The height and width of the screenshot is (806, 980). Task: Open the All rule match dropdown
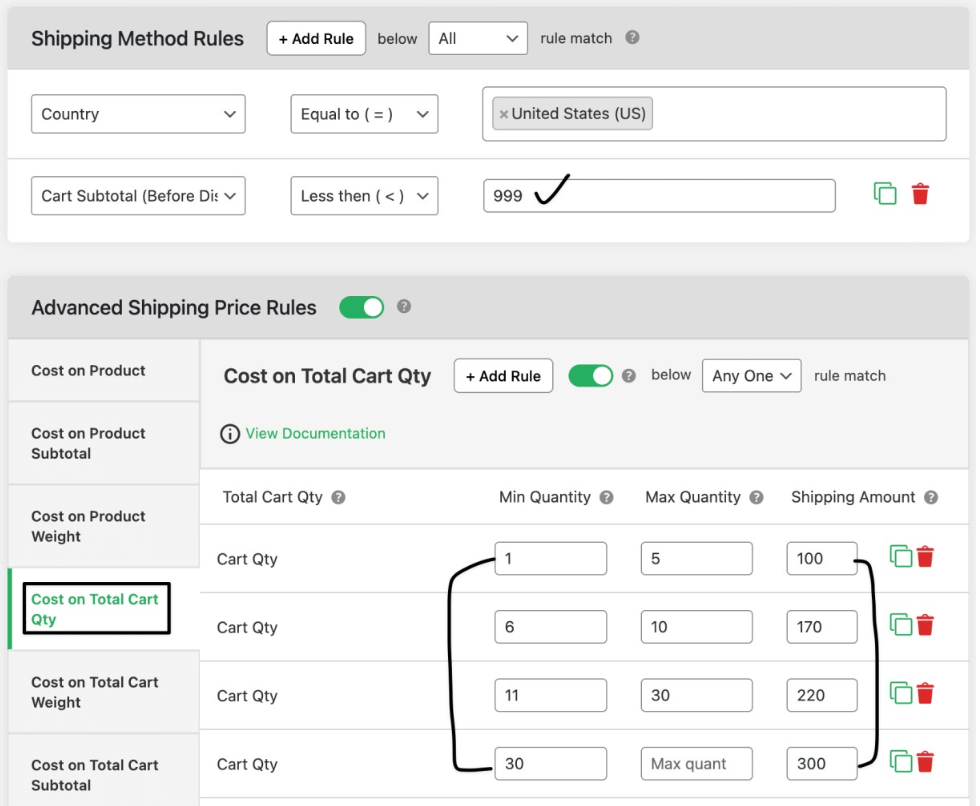click(x=478, y=38)
